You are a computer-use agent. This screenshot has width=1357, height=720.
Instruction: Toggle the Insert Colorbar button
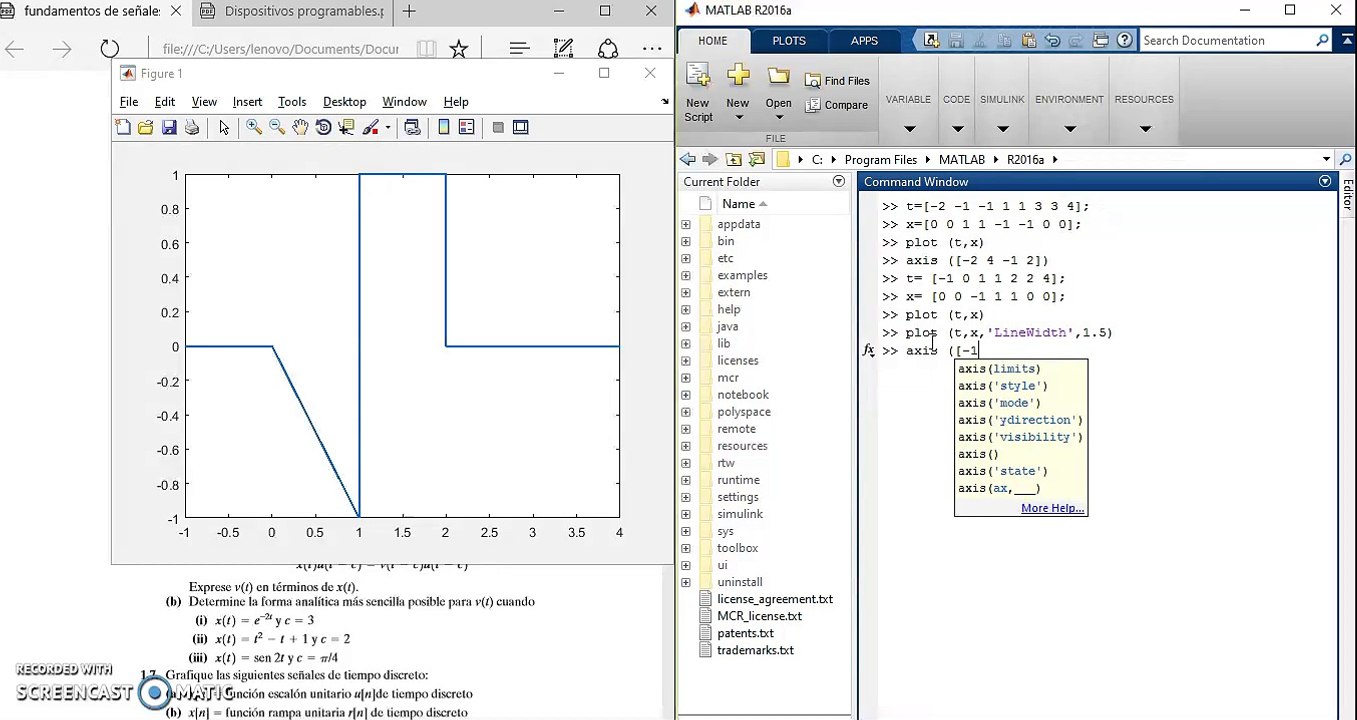pyautogui.click(x=444, y=127)
